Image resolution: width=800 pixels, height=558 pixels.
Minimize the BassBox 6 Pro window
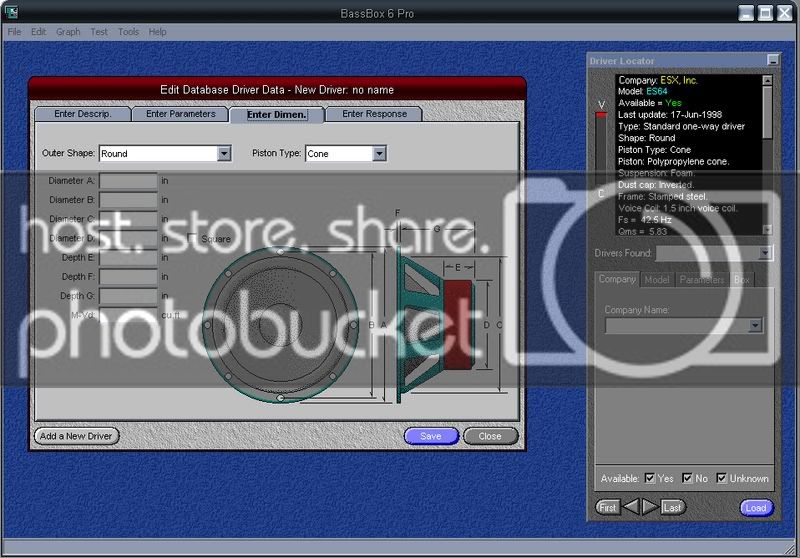click(746, 13)
